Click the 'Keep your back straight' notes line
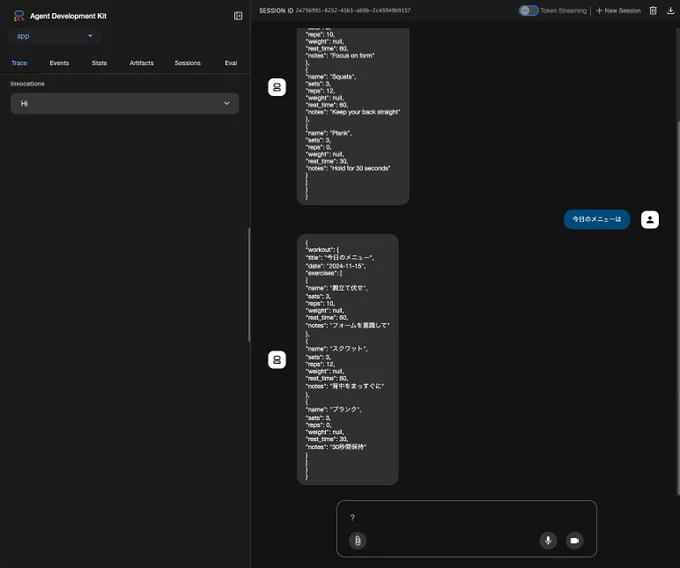Image resolution: width=680 pixels, height=568 pixels. (x=353, y=112)
